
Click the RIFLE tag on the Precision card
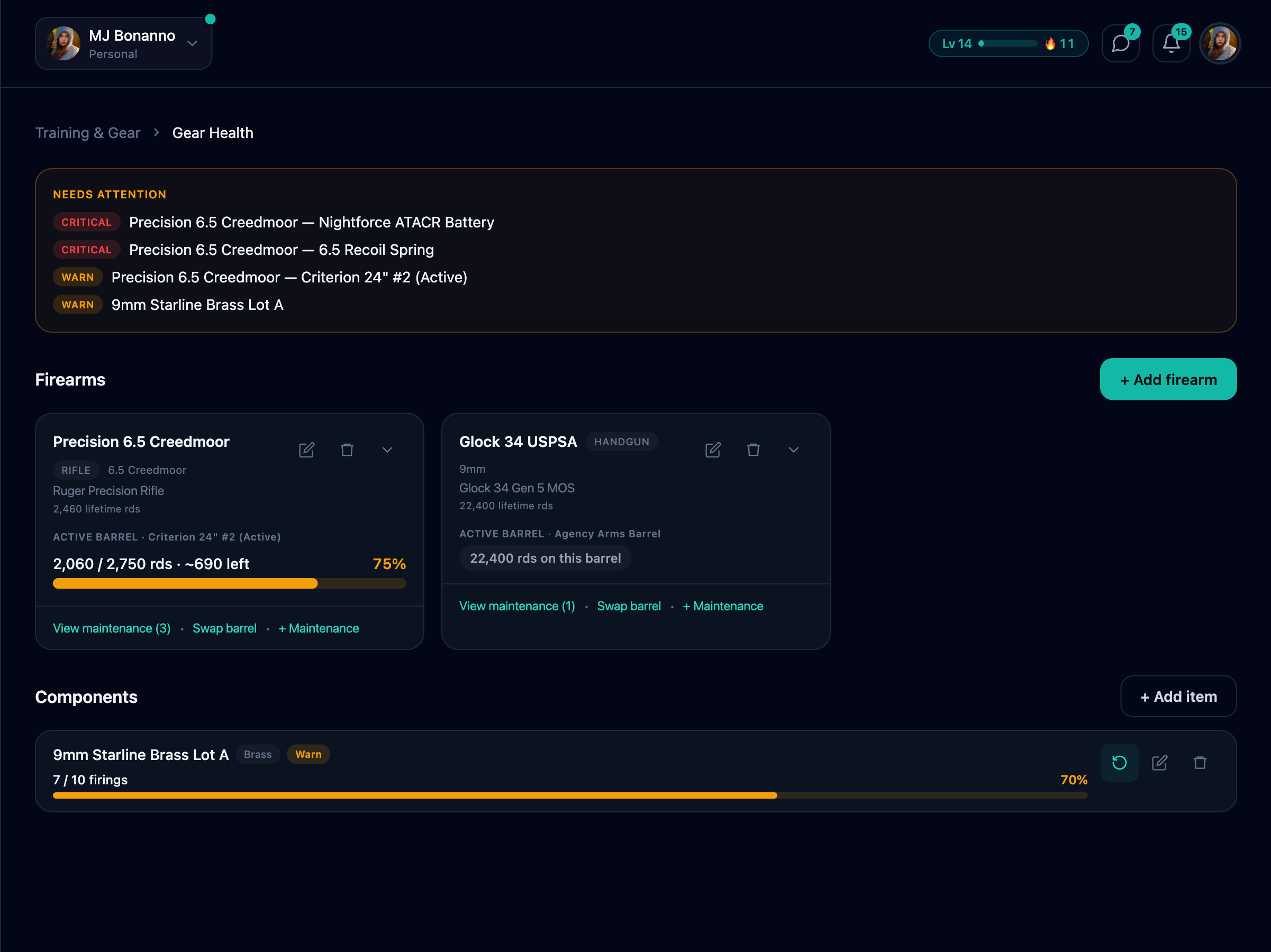[x=76, y=470]
